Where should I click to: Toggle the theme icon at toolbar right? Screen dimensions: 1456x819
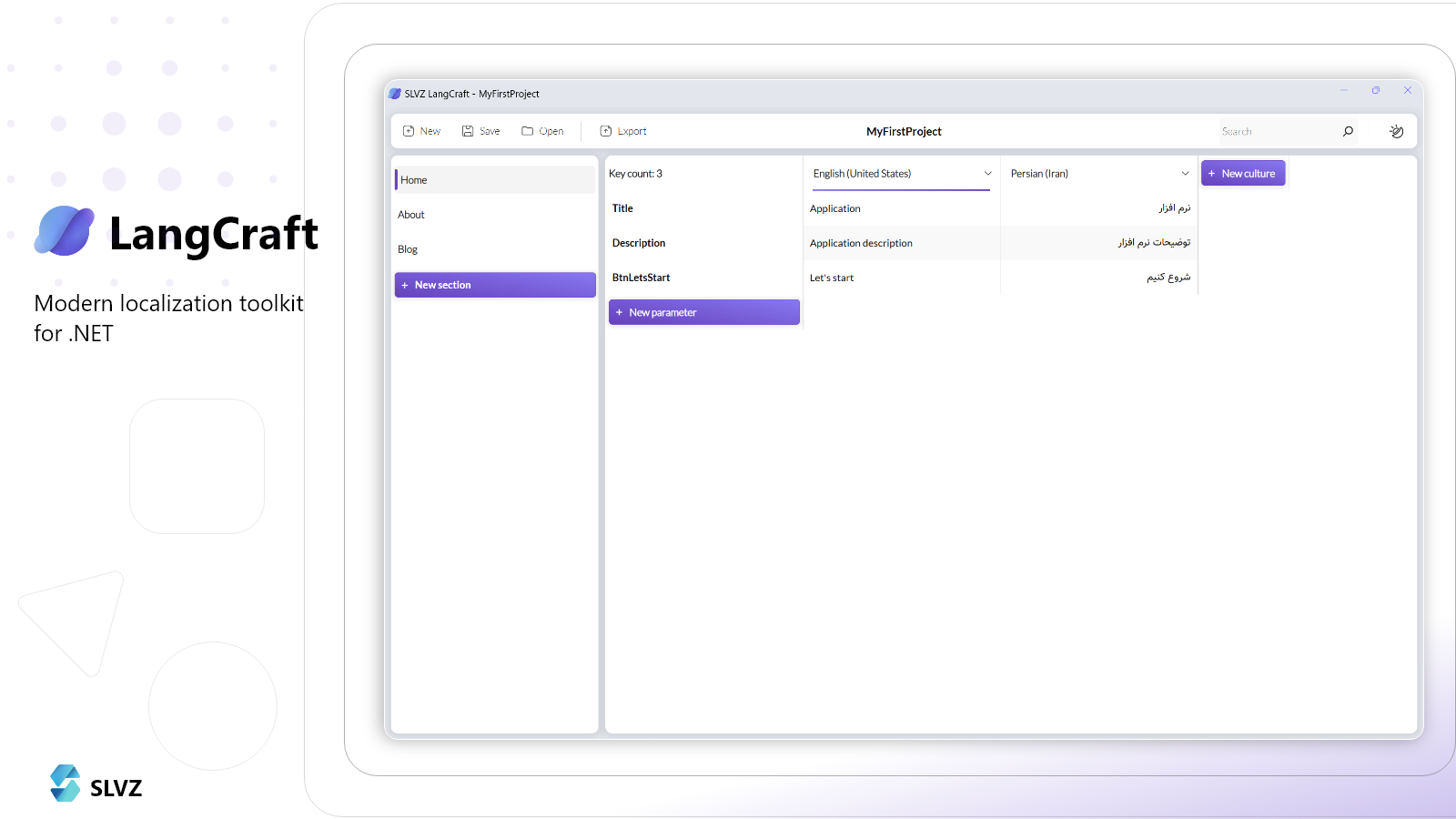(1396, 131)
